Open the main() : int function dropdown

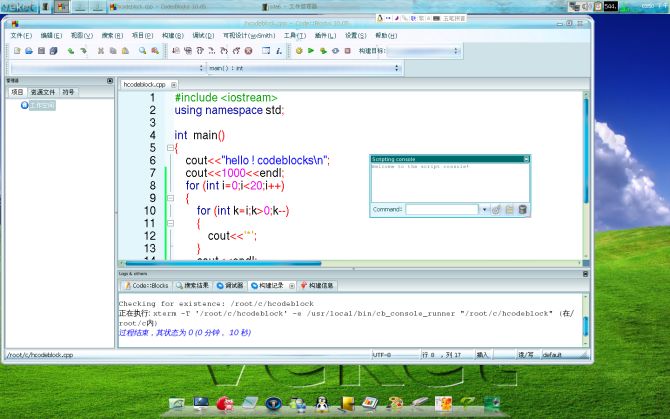click(304, 68)
